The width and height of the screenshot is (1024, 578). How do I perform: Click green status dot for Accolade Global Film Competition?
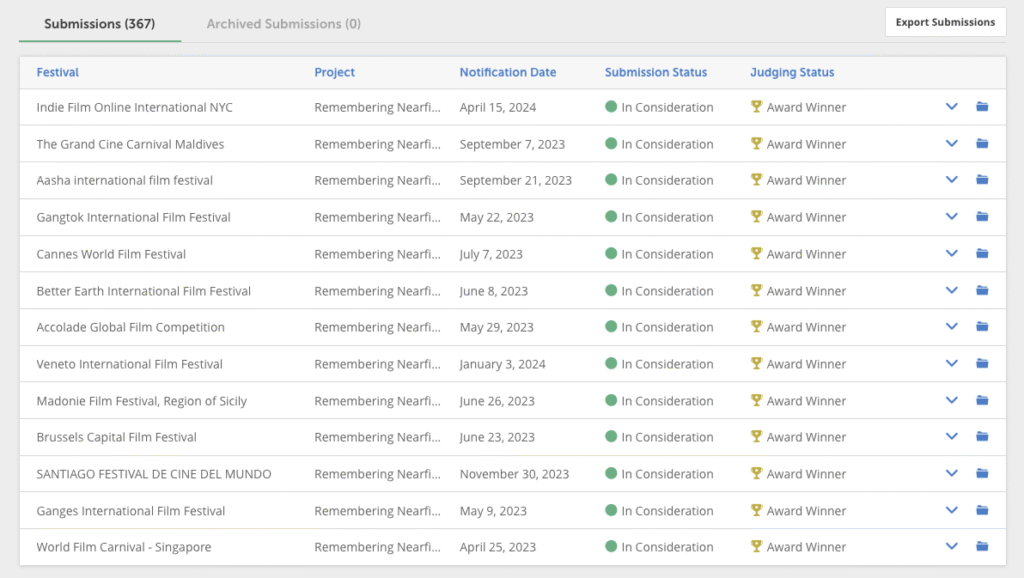(611, 327)
